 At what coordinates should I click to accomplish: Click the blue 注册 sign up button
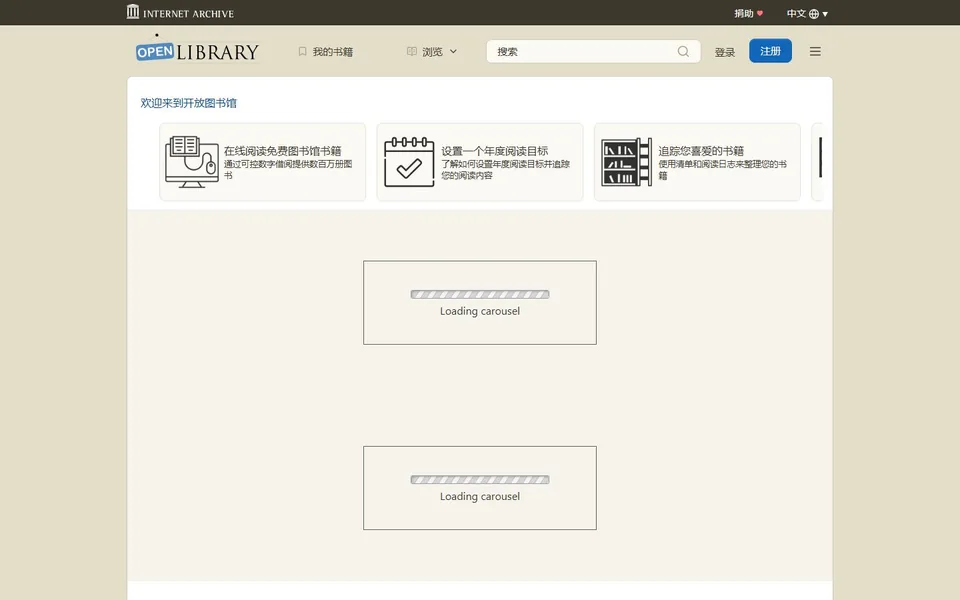coord(770,51)
